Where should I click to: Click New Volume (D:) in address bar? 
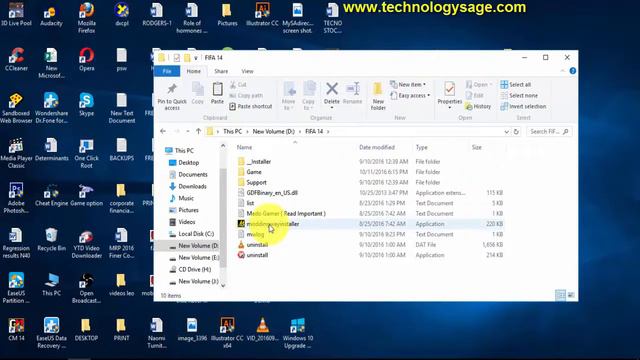273,131
